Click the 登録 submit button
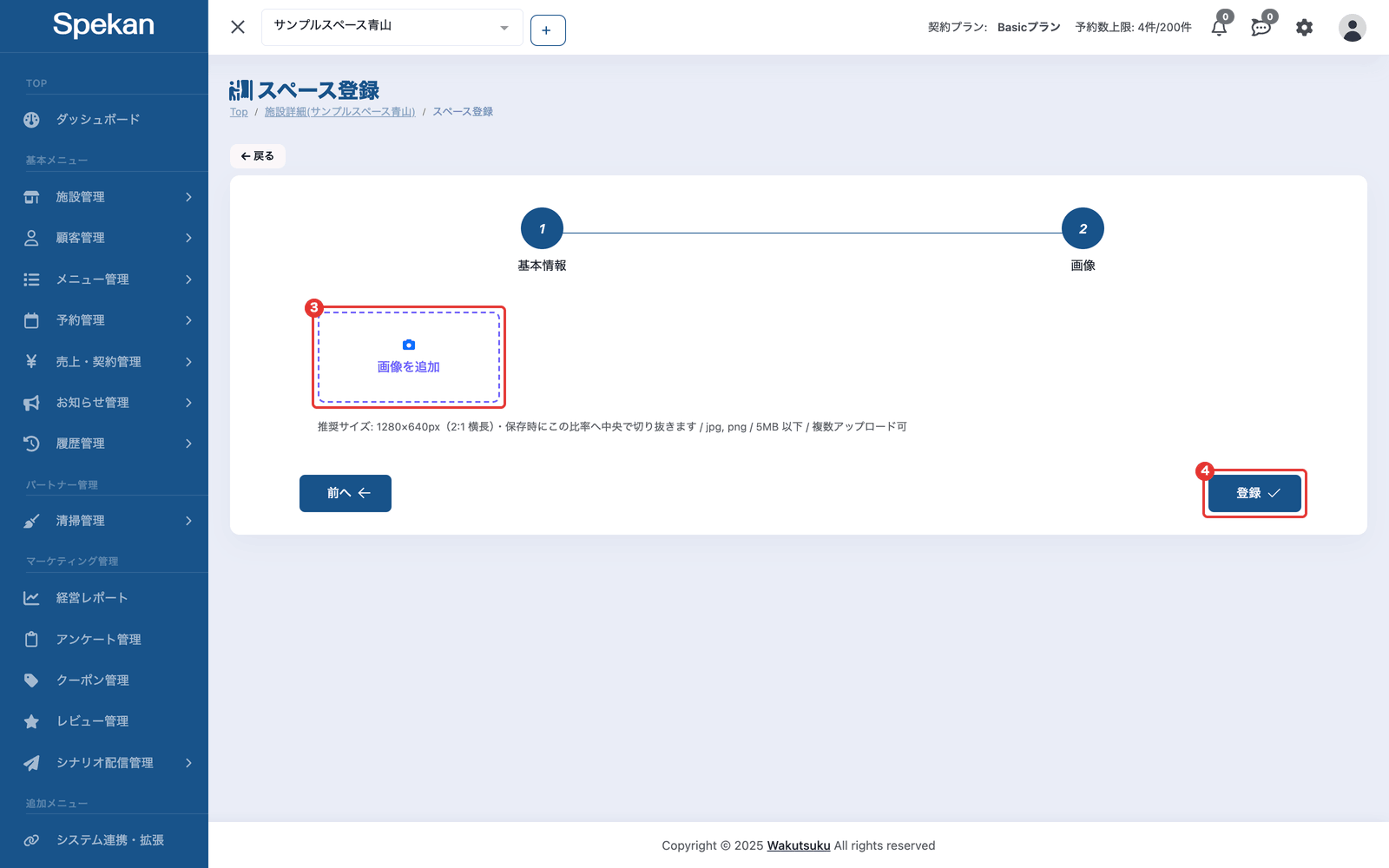Screen dimensions: 1389x868 [1254, 493]
